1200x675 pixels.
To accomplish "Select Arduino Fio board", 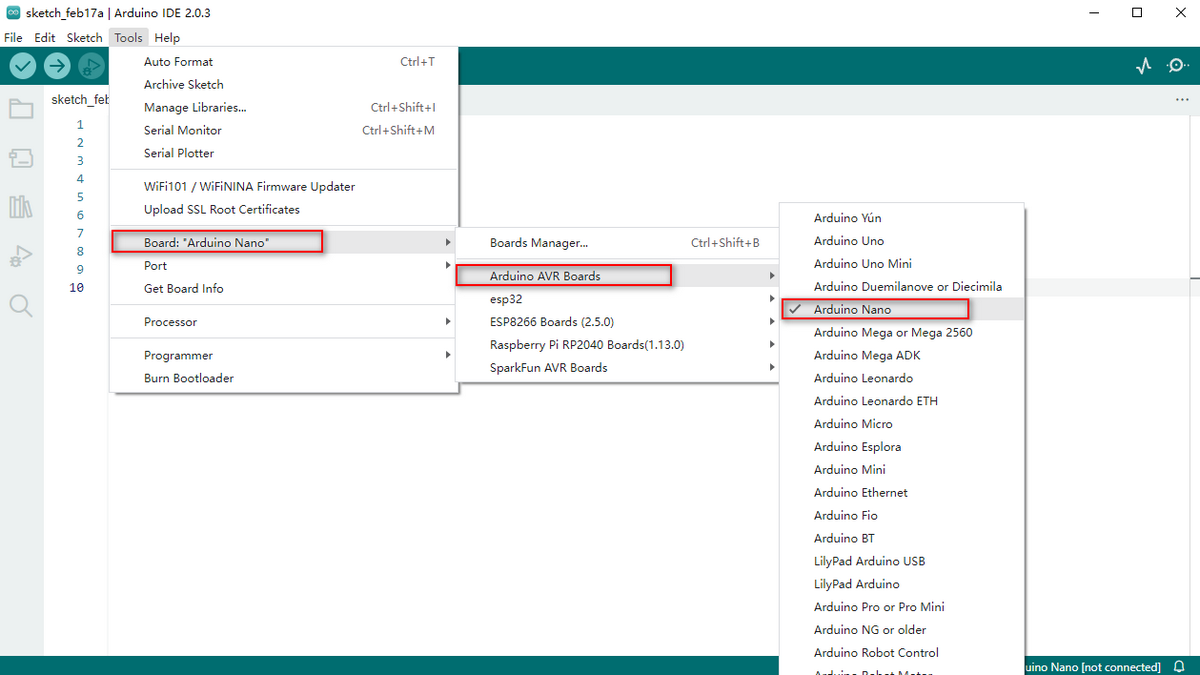I will click(902, 516).
